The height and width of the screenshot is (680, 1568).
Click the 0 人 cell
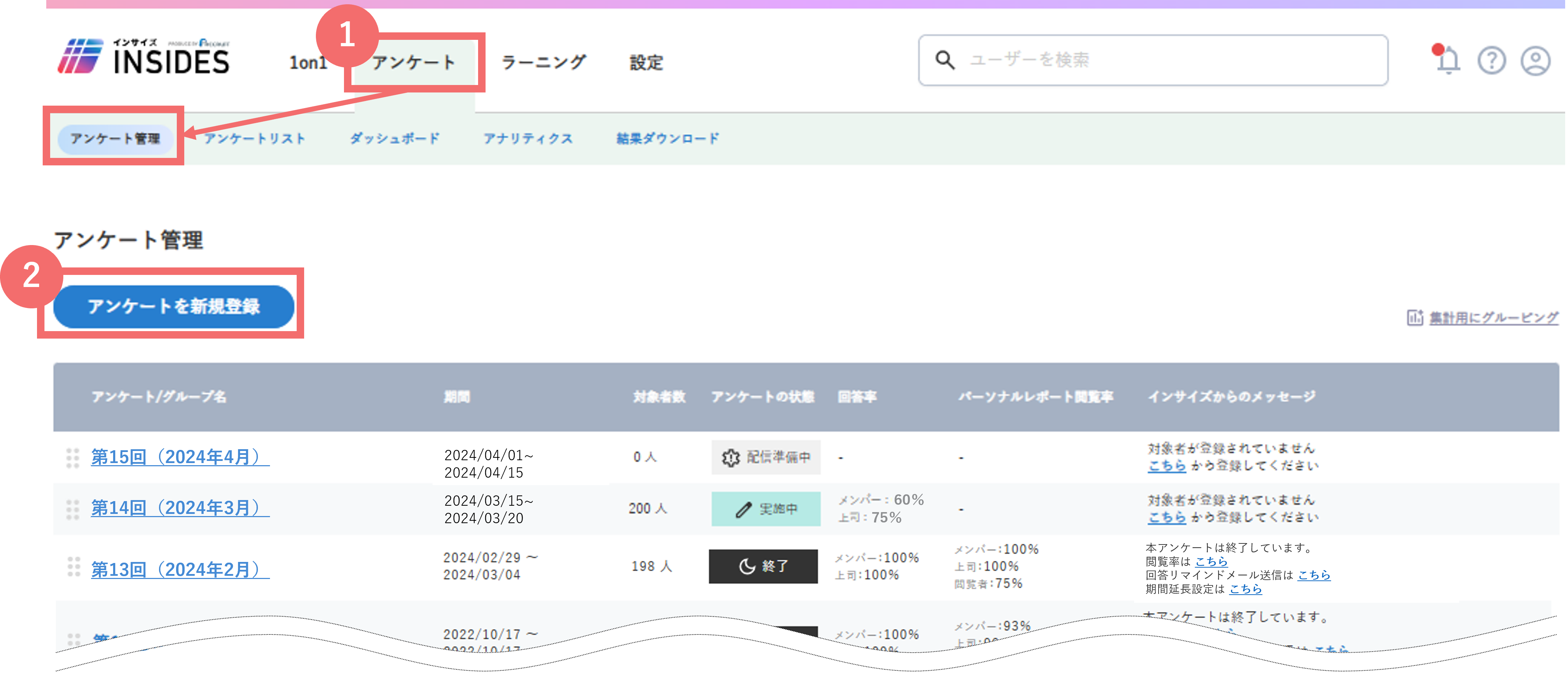645,457
